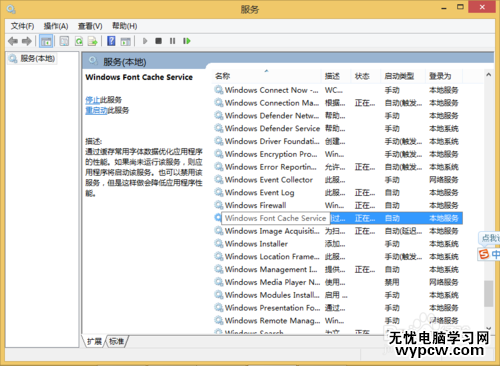The image size is (500, 366).
Task: Click the 禁用 startup type of Media Player row
Action: pyautogui.click(x=392, y=282)
